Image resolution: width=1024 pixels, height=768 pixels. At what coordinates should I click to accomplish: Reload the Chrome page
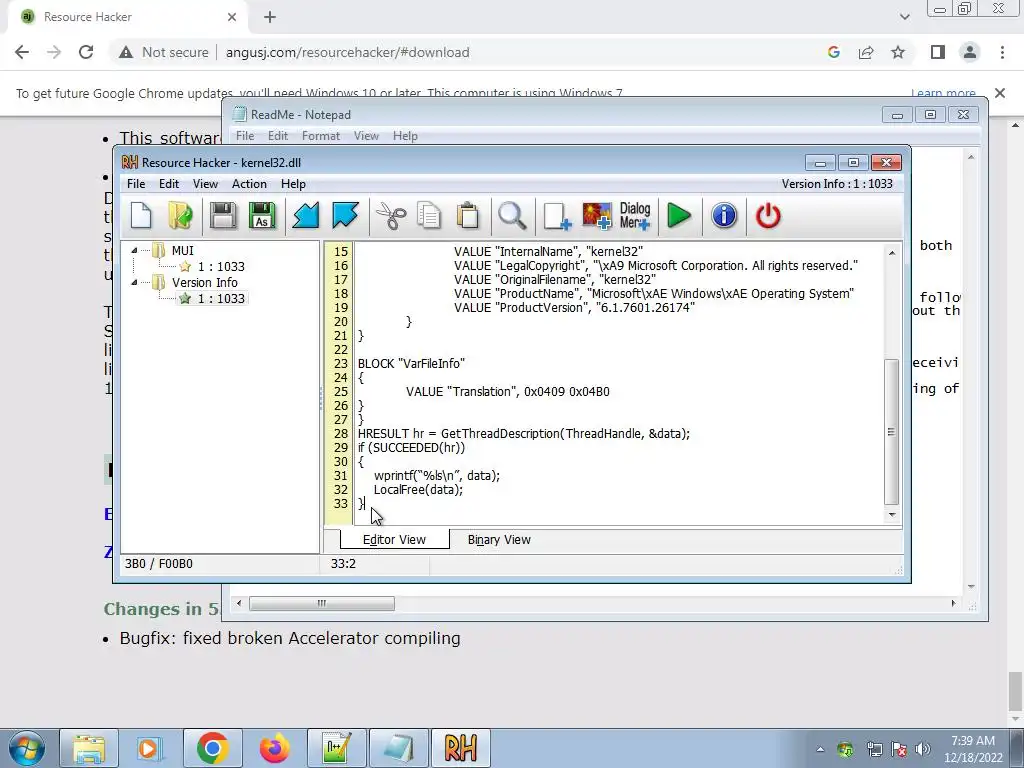coord(86,52)
